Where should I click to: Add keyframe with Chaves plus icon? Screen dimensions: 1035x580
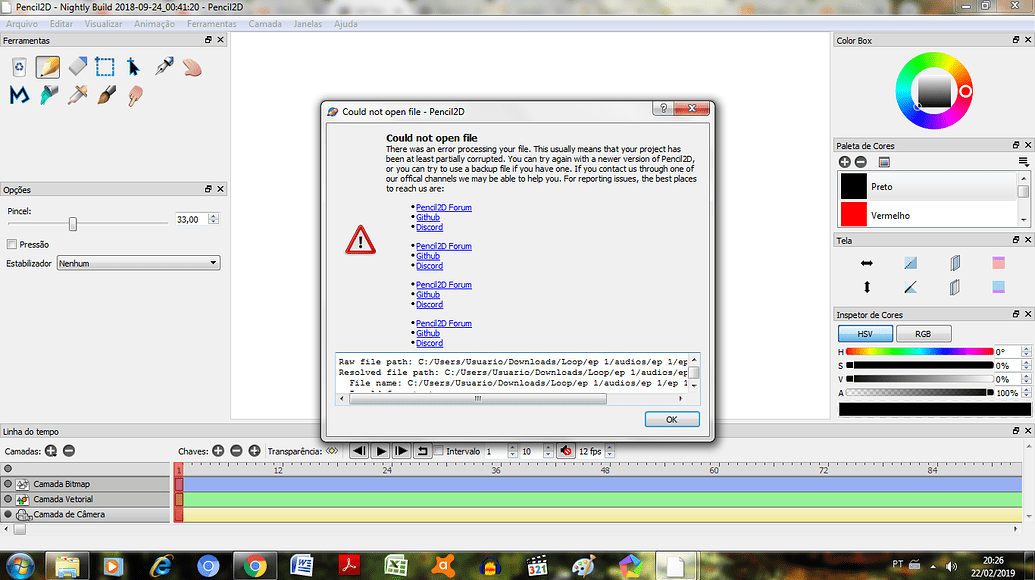pos(218,451)
